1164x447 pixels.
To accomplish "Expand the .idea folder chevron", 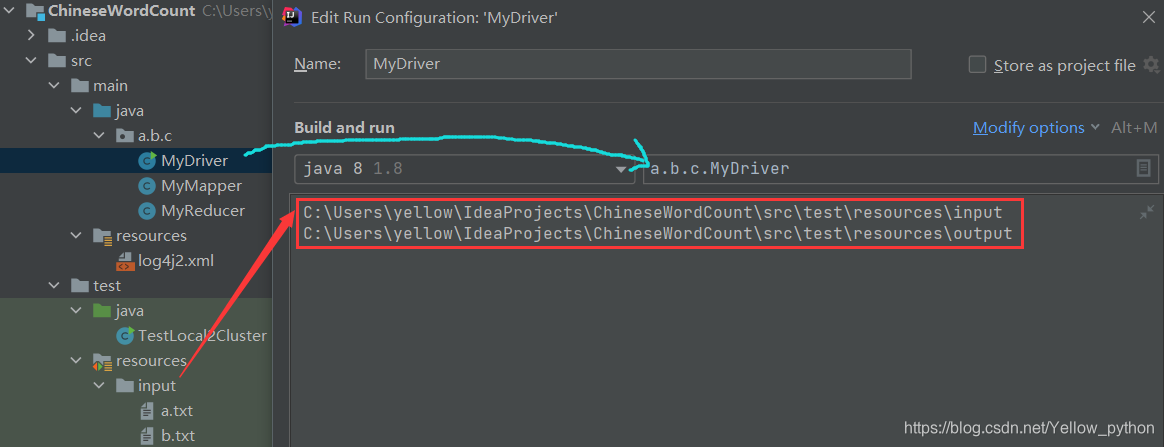I will tap(31, 35).
